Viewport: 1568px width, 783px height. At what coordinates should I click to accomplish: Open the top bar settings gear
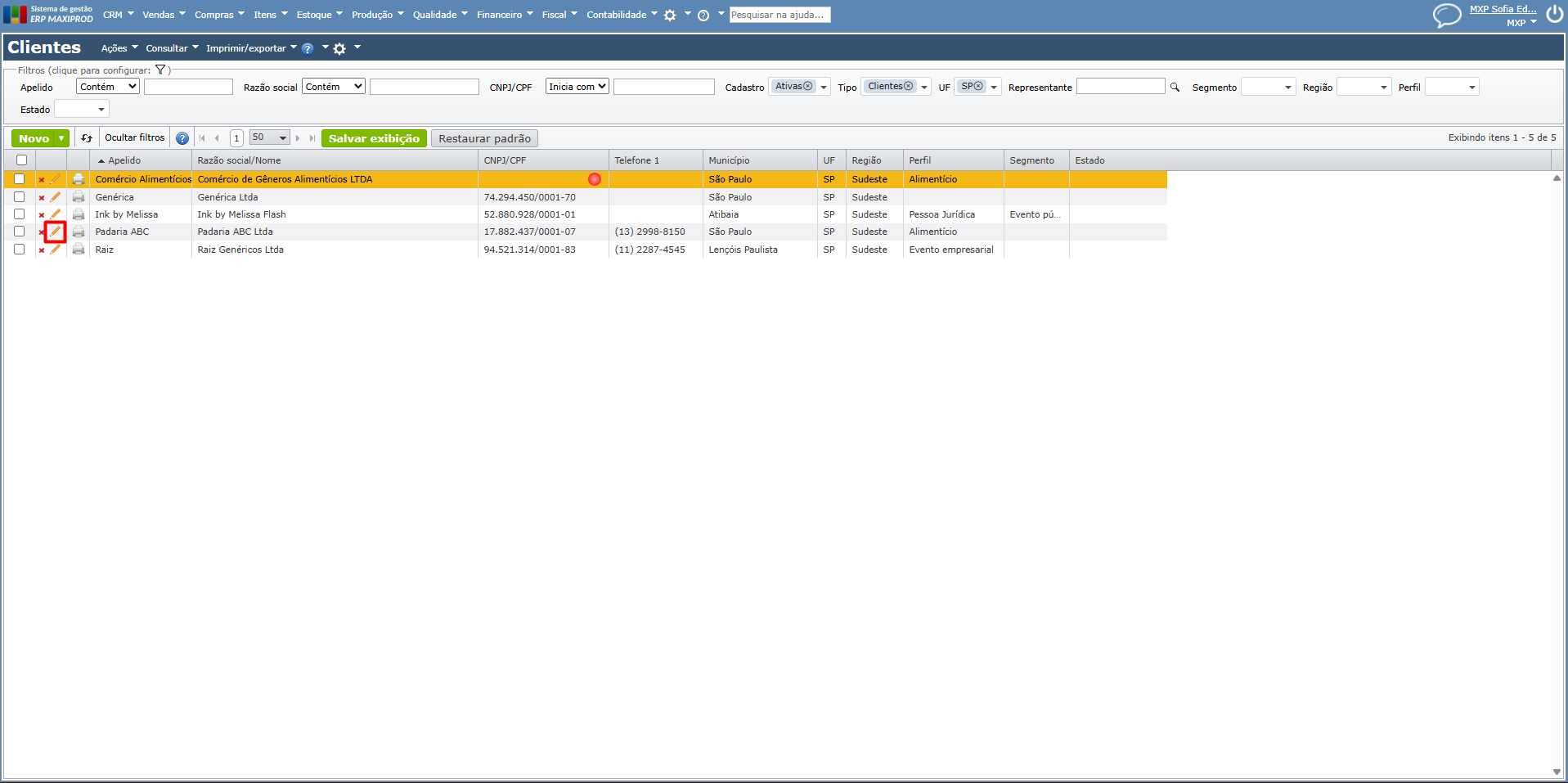pos(670,15)
